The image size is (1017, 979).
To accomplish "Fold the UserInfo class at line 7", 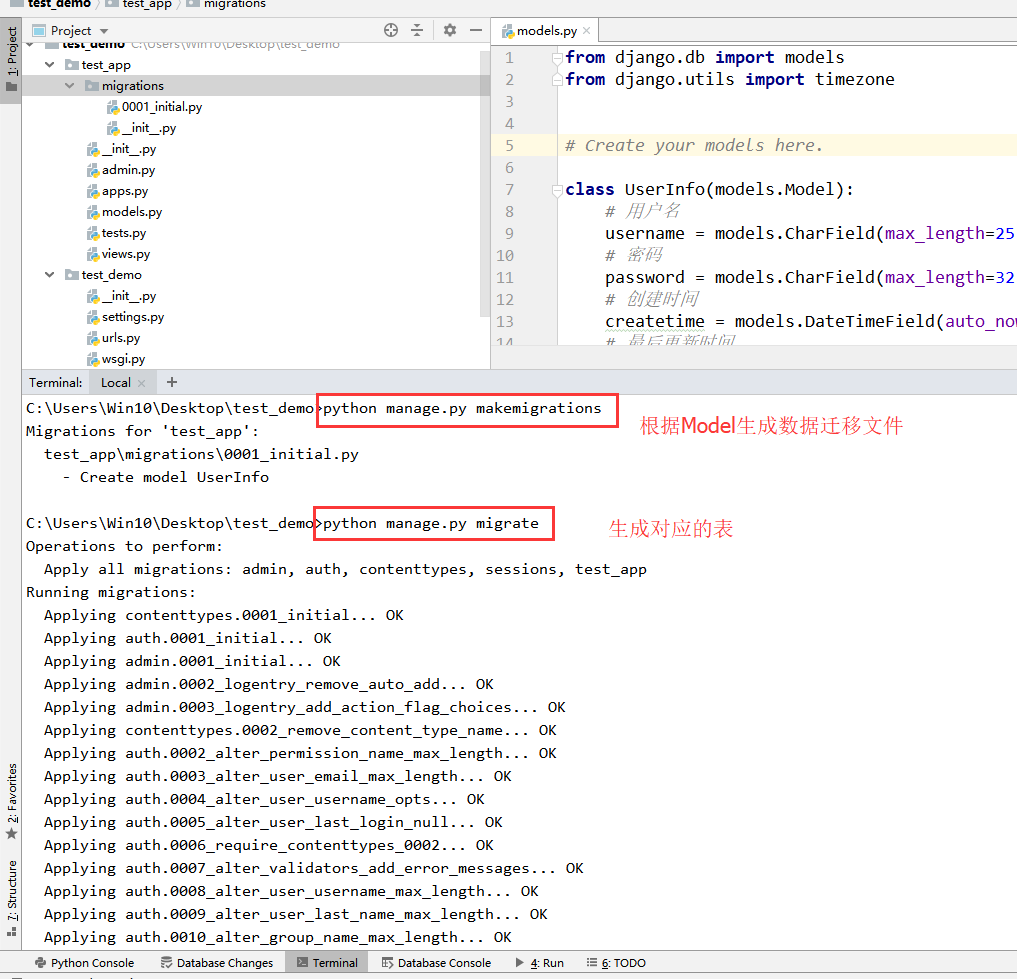I will tap(557, 190).
